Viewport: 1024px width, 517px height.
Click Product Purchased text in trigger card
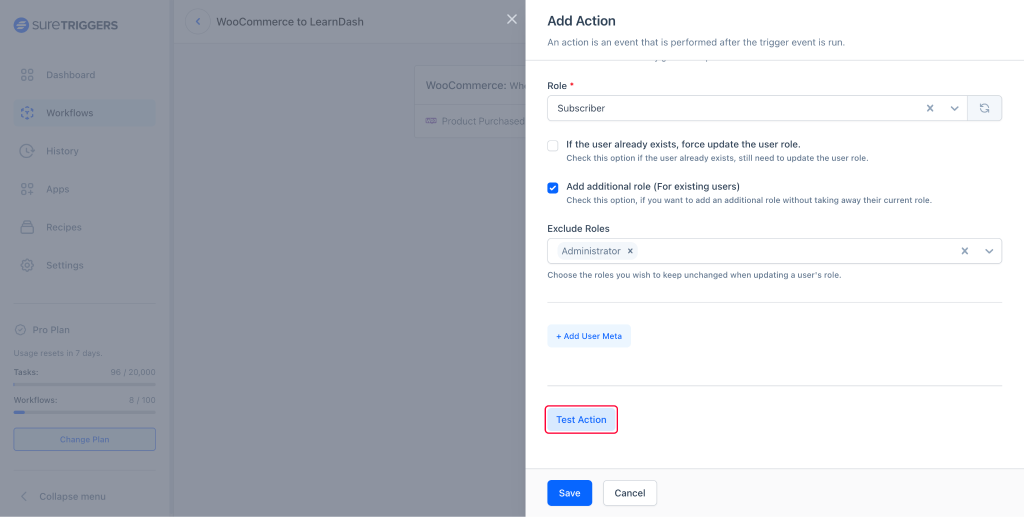tap(483, 121)
